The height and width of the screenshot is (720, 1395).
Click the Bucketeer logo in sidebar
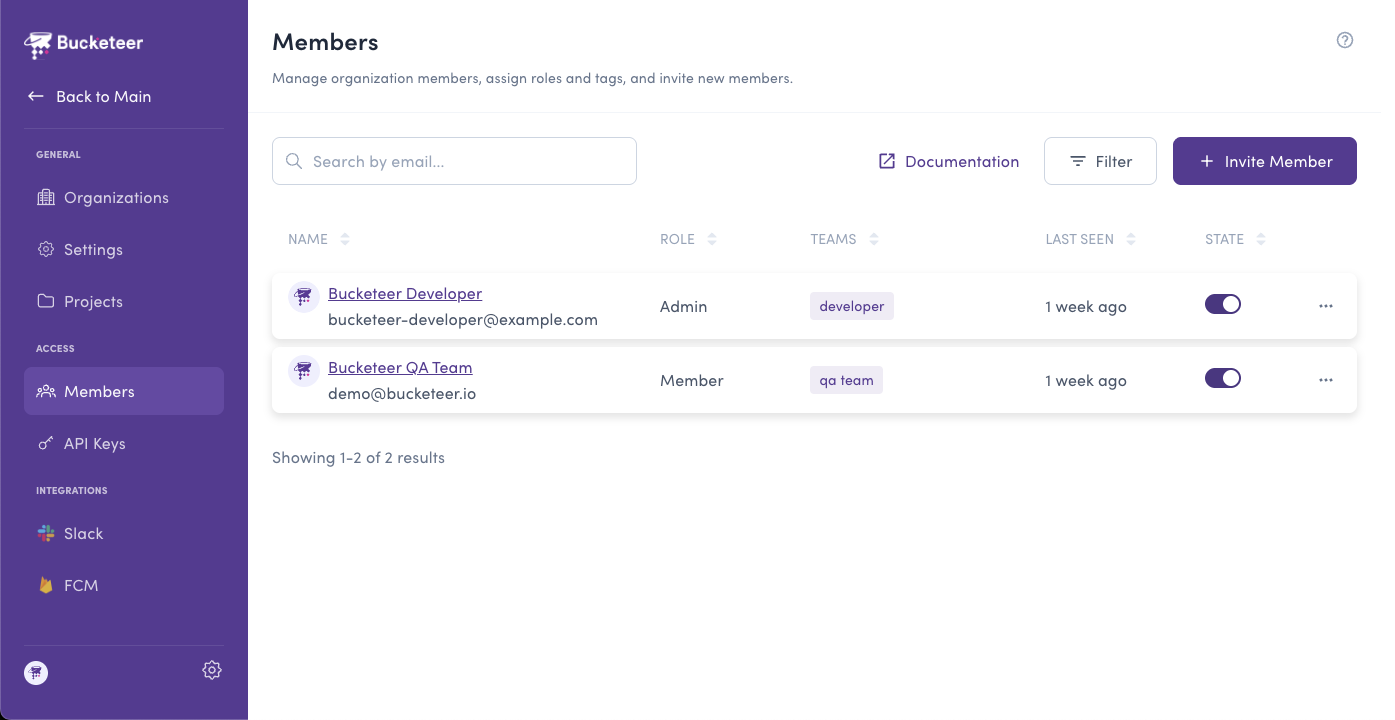pyautogui.click(x=84, y=43)
